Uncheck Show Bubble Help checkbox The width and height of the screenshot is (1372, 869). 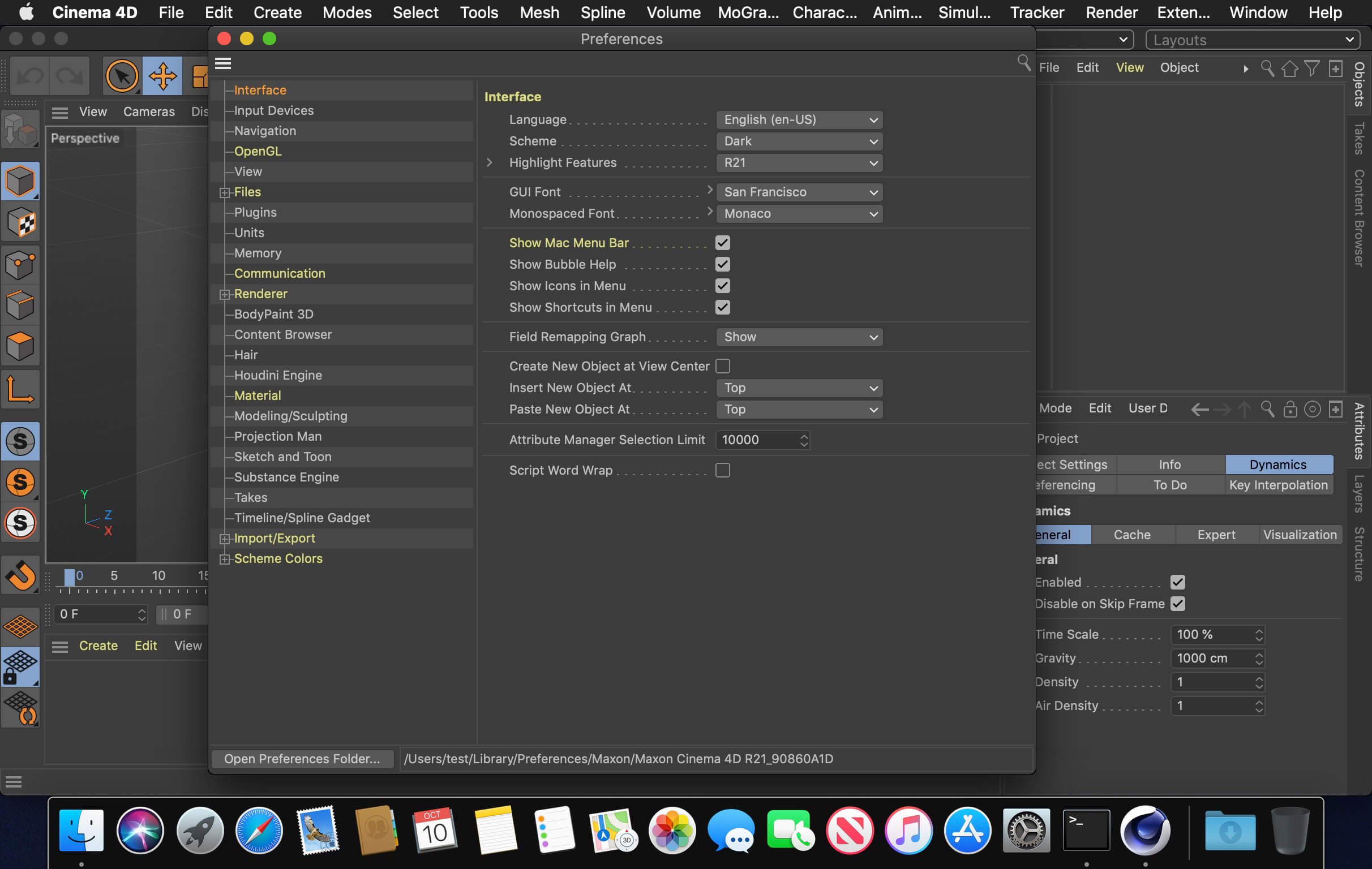pyautogui.click(x=722, y=264)
